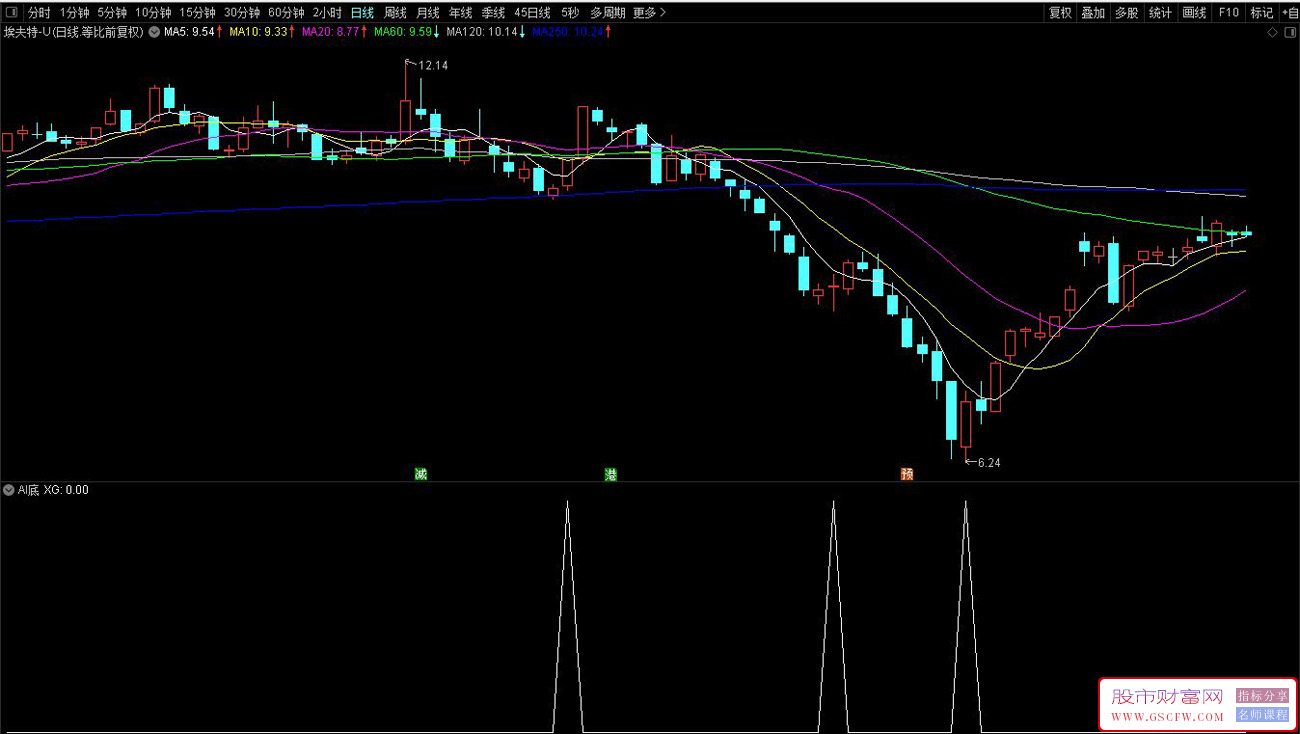This screenshot has width=1300, height=734.
Task: Click the MA10: 9.33 indicator label
Action: click(258, 32)
